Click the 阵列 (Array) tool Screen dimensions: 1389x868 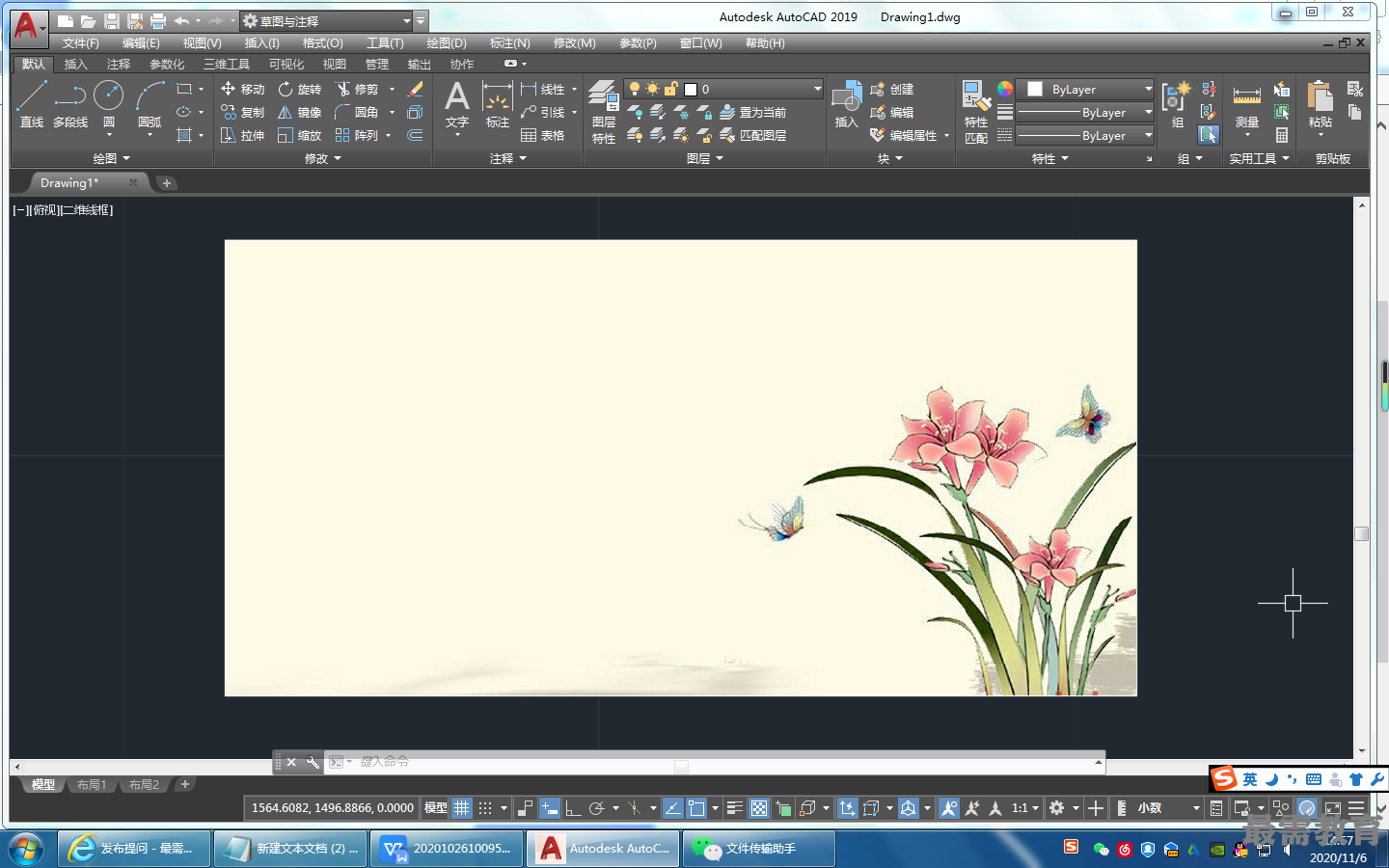356,135
